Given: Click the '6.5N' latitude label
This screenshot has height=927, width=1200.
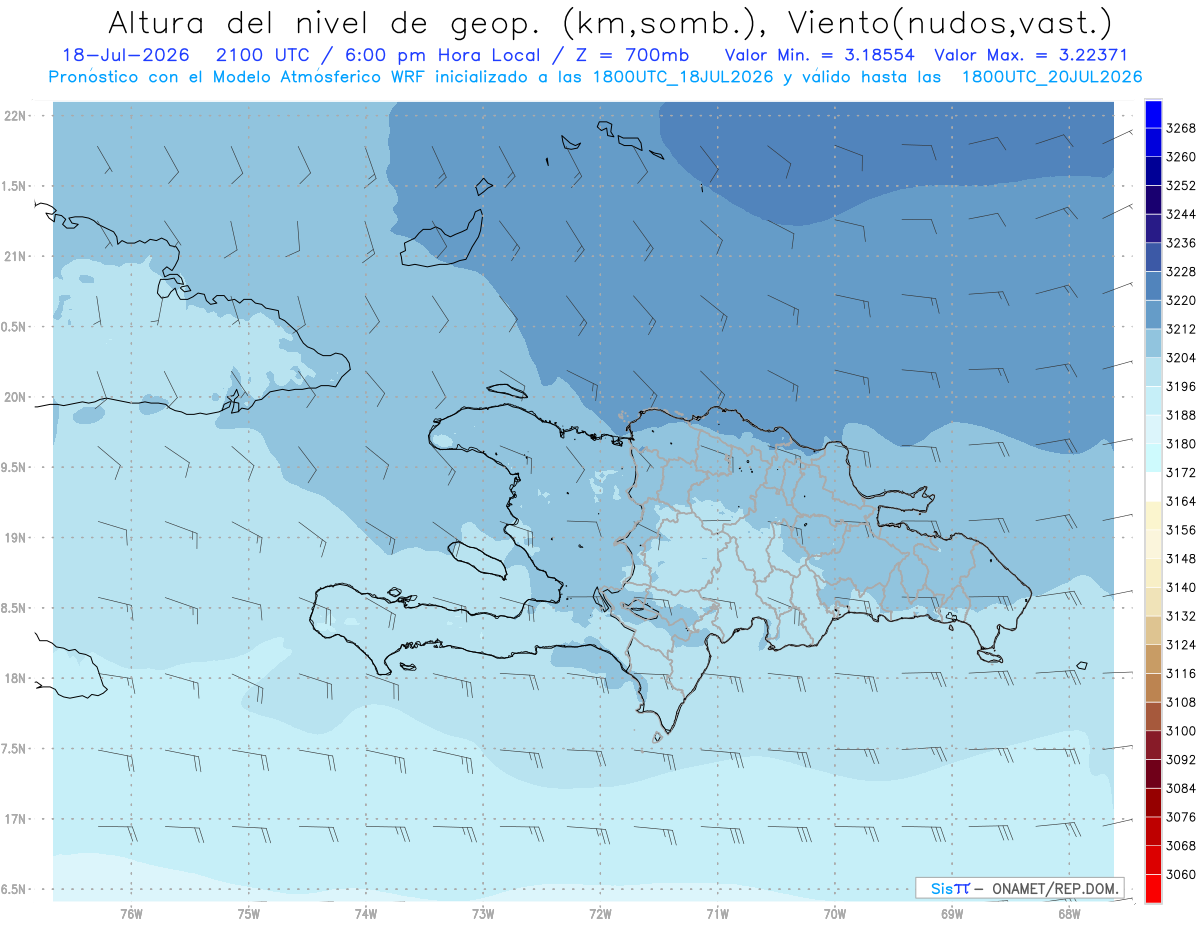Looking at the screenshot, I should pos(14,889).
